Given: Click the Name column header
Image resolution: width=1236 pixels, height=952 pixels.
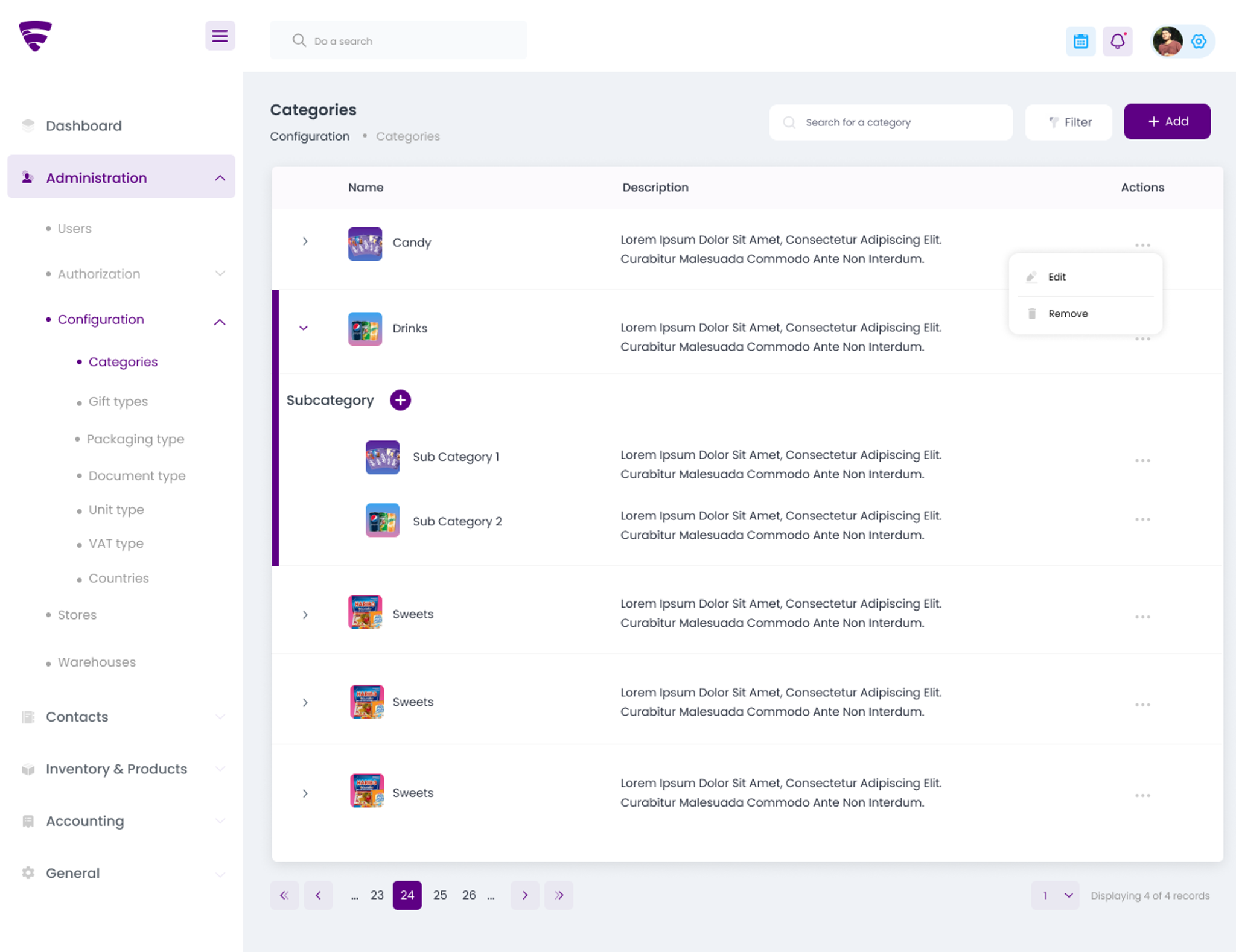Looking at the screenshot, I should 366,188.
